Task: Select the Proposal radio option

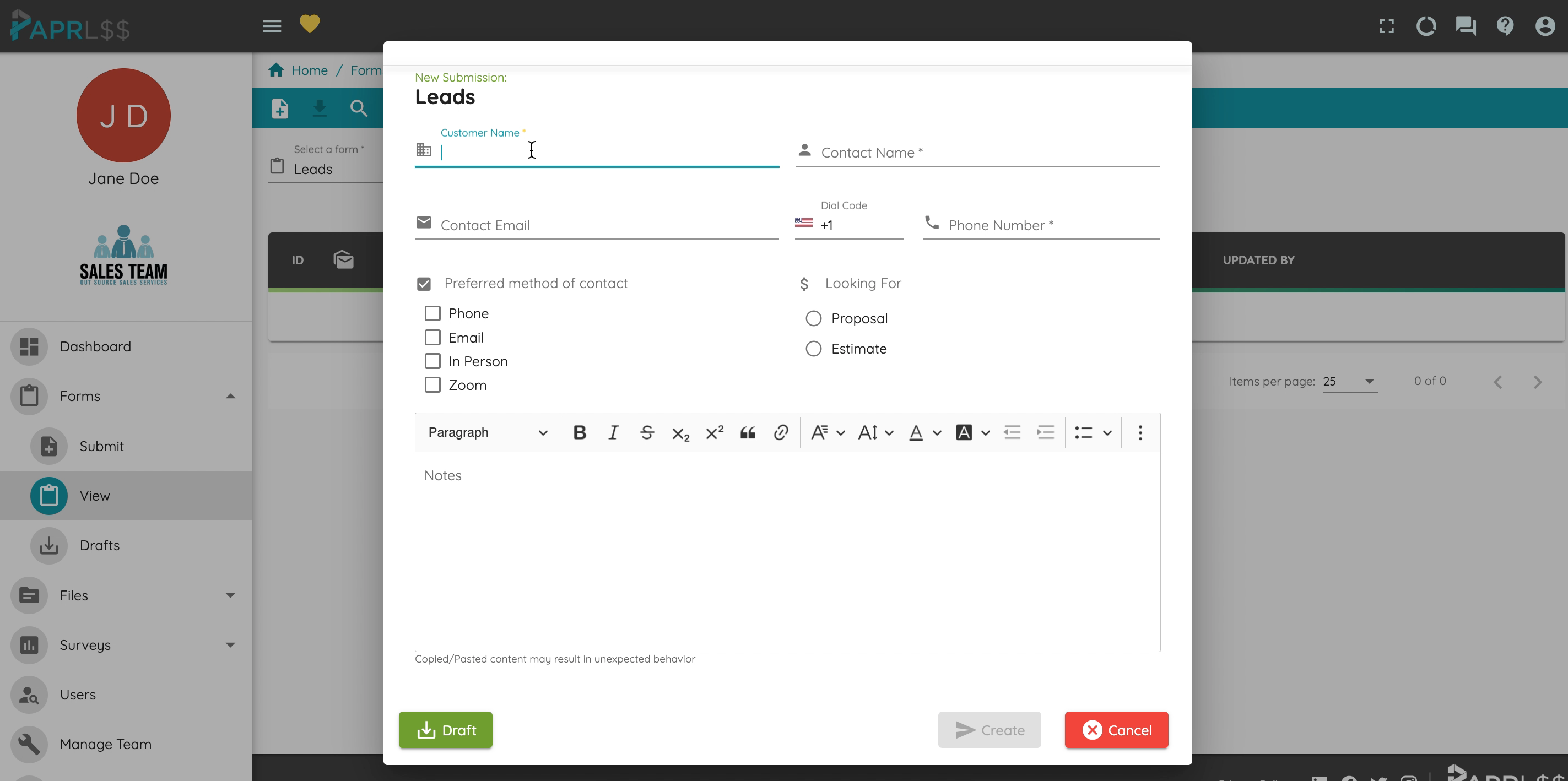Action: click(814, 318)
